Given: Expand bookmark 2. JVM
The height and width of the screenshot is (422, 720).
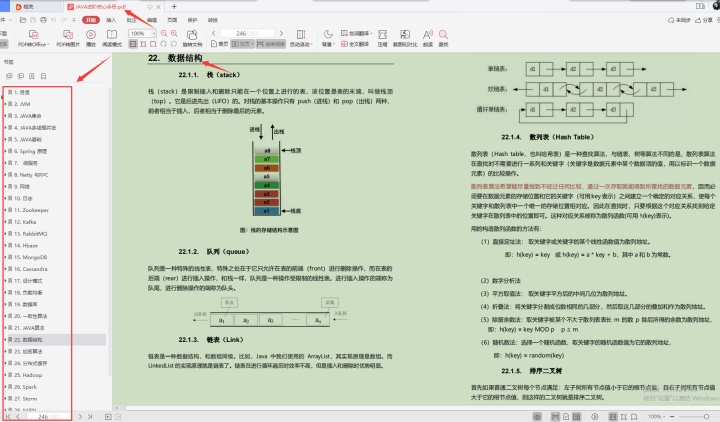Looking at the screenshot, I should coord(5,104).
